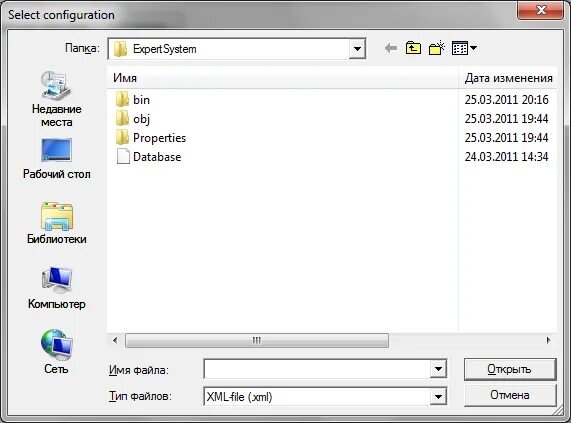Open Libraries (Библиотеки) location

(x=56, y=223)
